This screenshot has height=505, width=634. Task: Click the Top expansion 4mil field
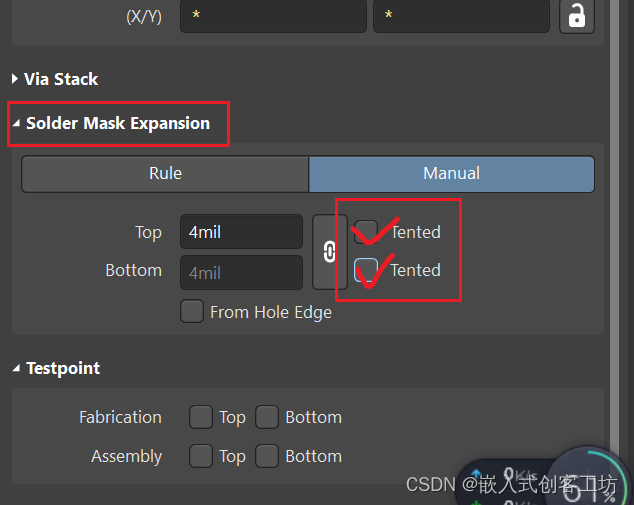pos(241,232)
